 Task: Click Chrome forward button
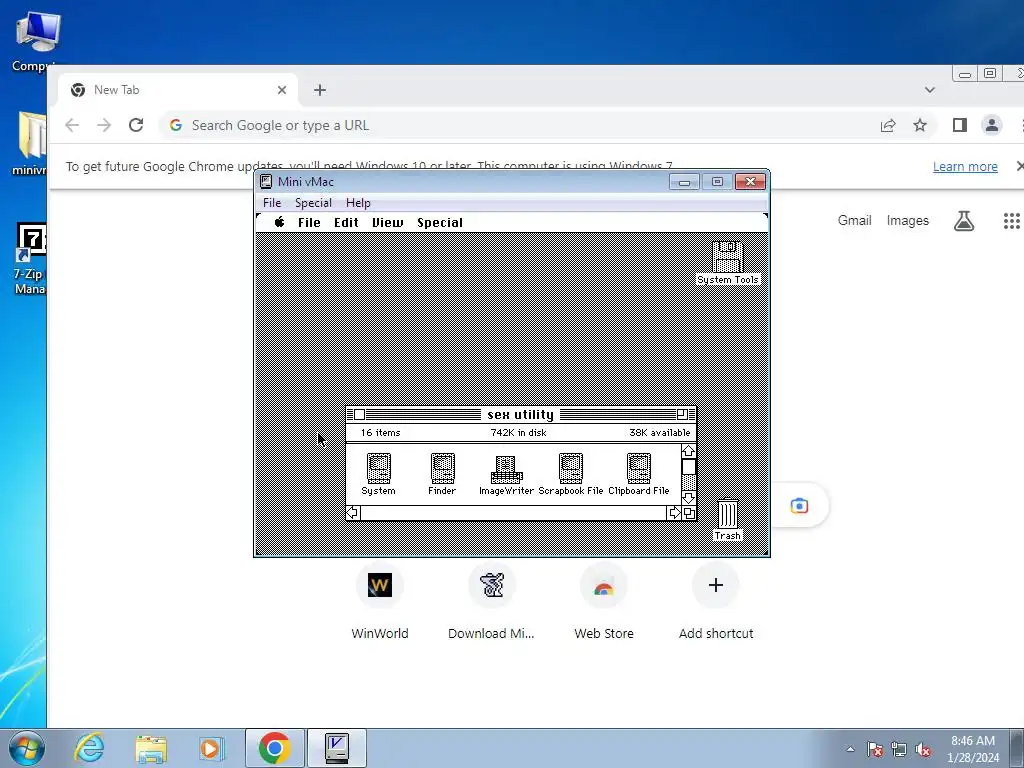[x=104, y=125]
